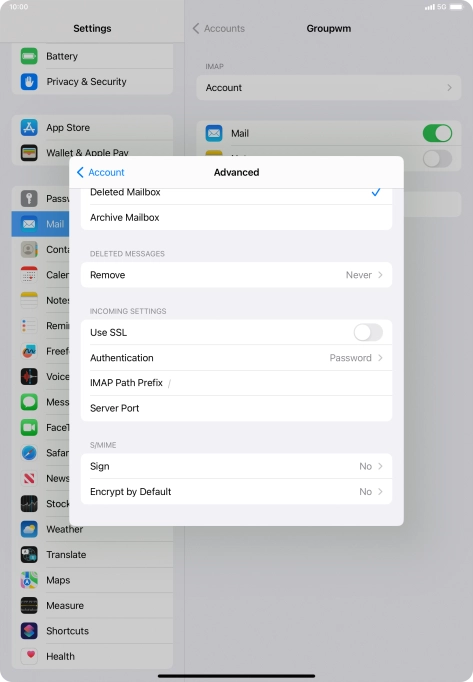Expand the Authentication Password setting

pos(236,358)
